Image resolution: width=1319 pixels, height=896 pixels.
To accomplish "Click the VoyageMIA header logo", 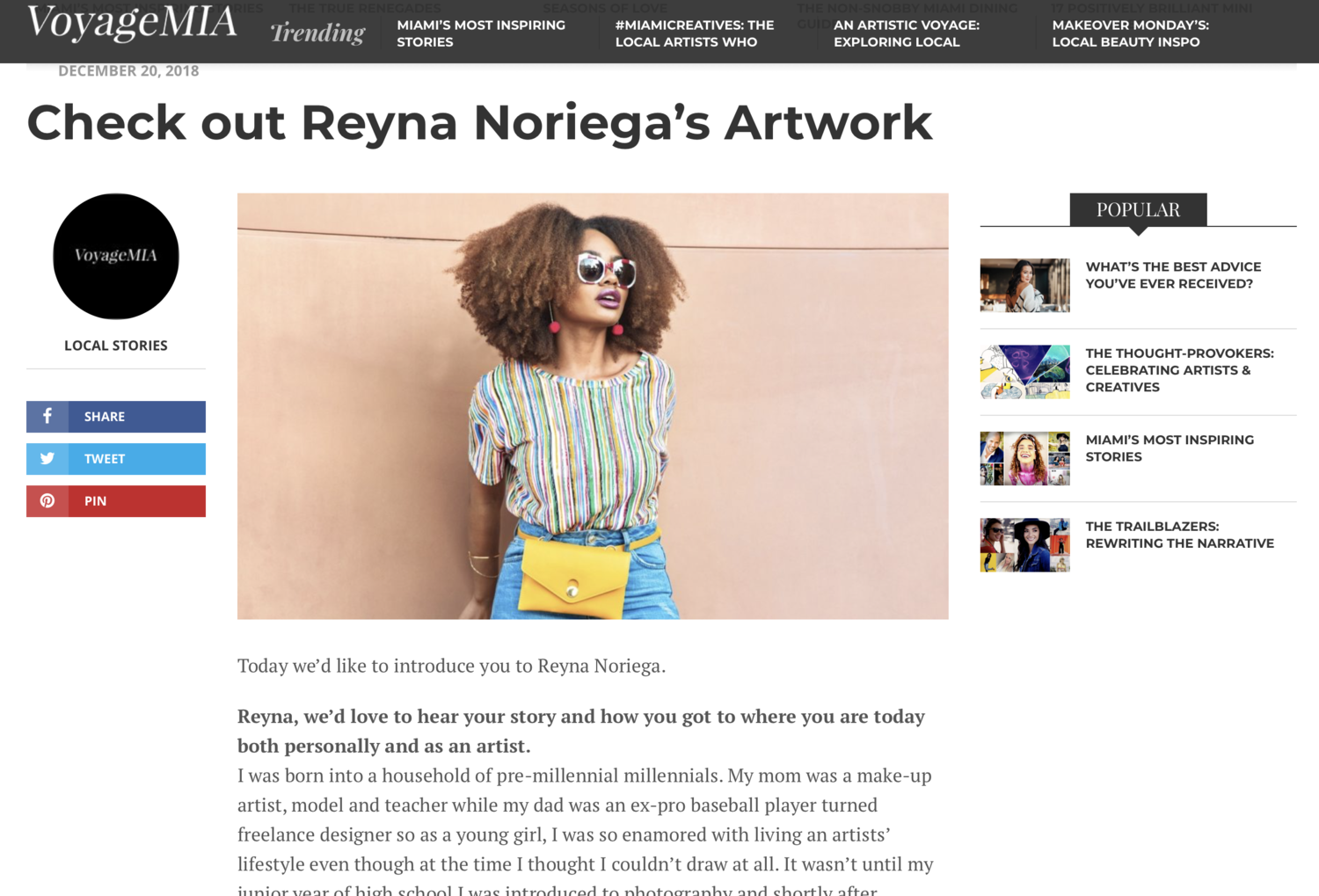I will pyautogui.click(x=132, y=23).
